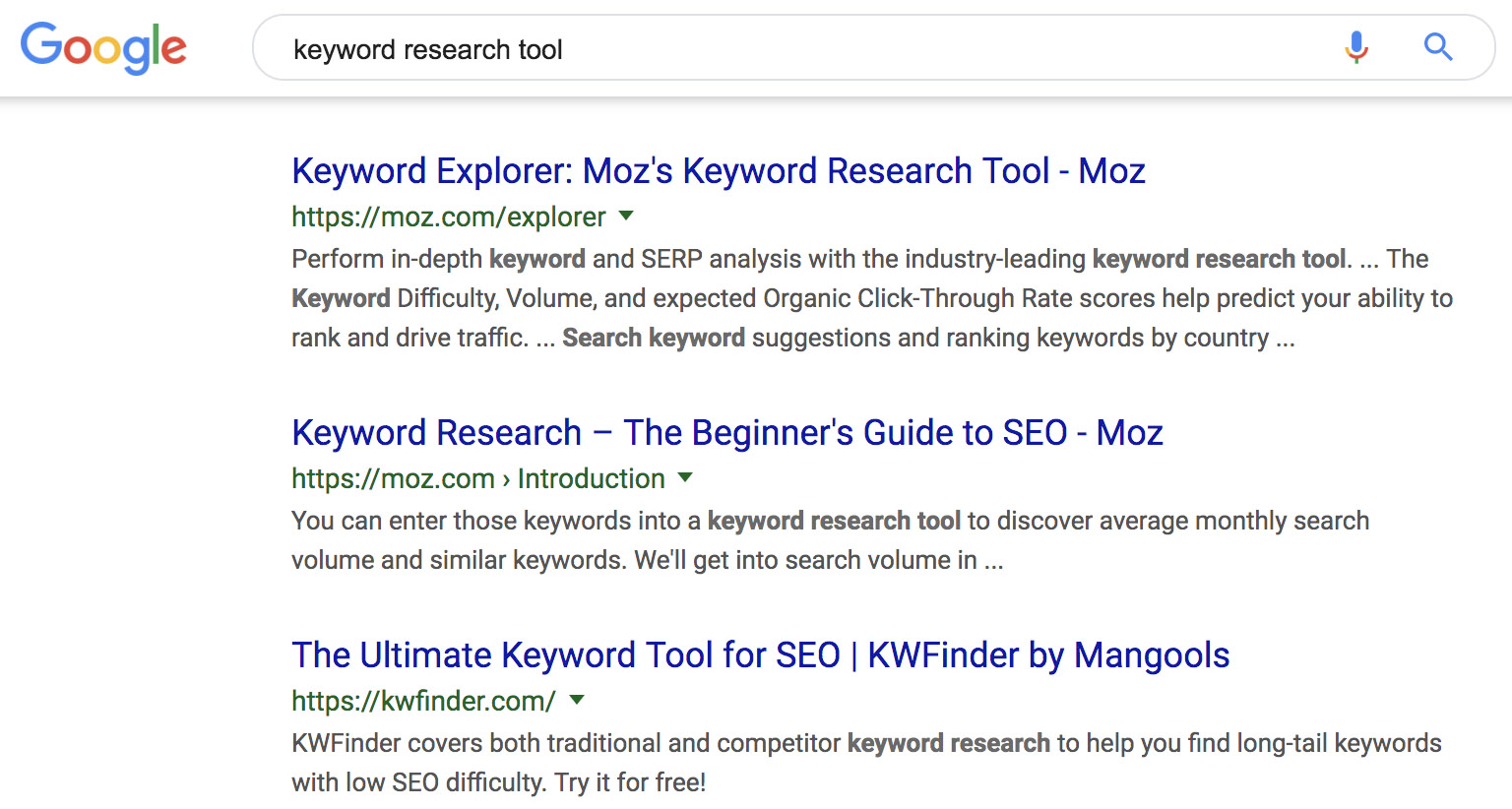
Task: Open Keyword Research – Beginner's Guide to SEO result
Action: (727, 433)
